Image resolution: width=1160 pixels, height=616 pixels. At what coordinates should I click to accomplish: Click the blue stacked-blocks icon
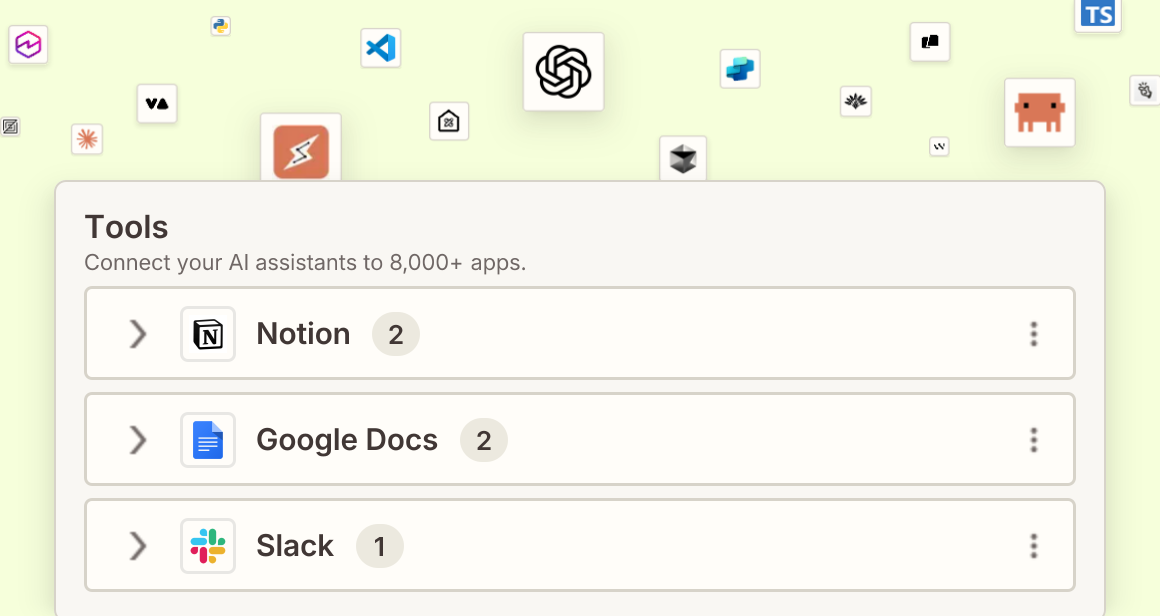pos(740,69)
